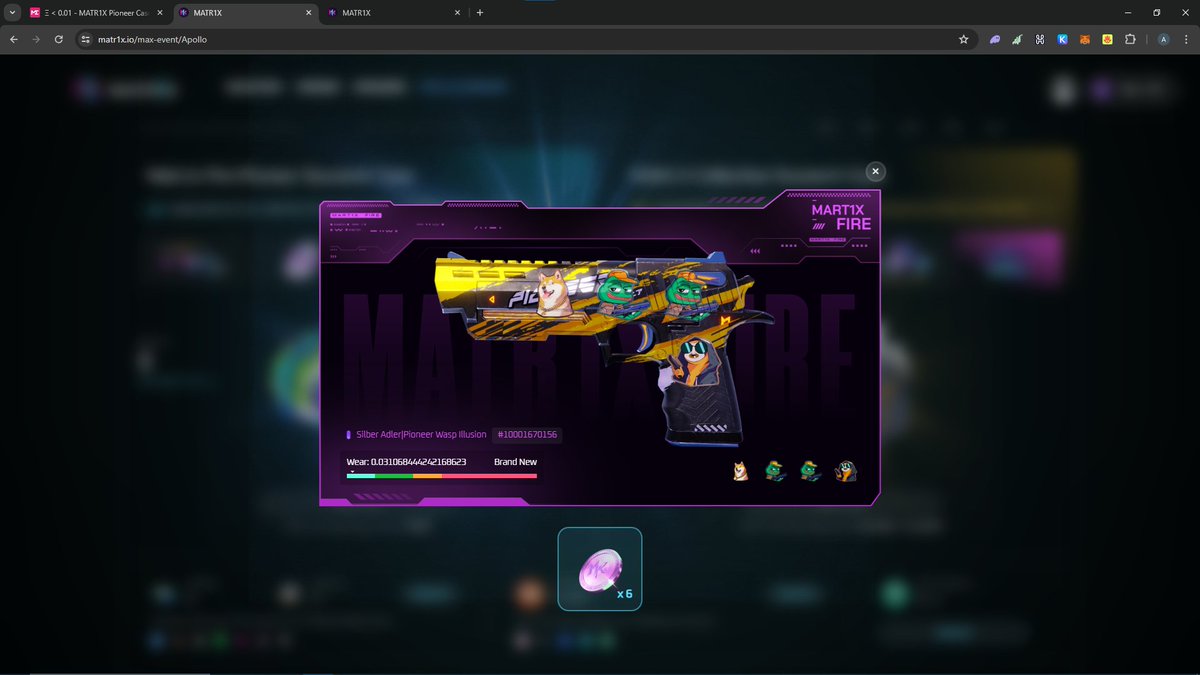This screenshot has width=1200, height=675.
Task: Click the hooded penguin sticker icon
Action: pos(846,471)
